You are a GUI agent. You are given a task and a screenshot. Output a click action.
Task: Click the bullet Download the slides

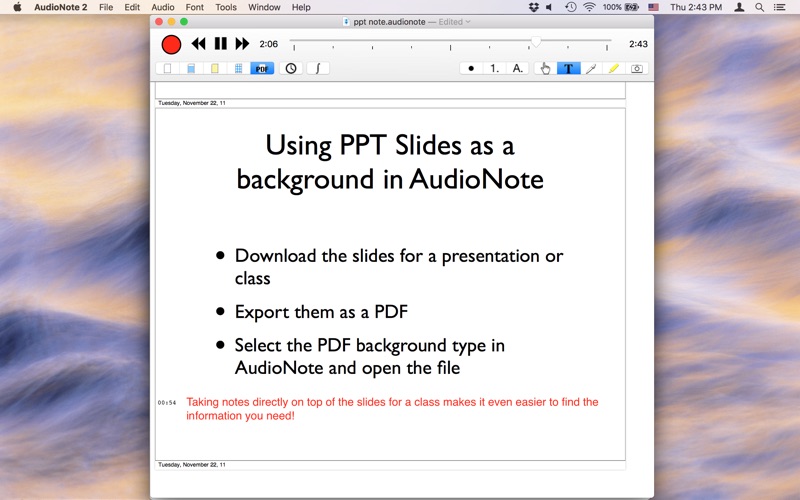(x=398, y=266)
